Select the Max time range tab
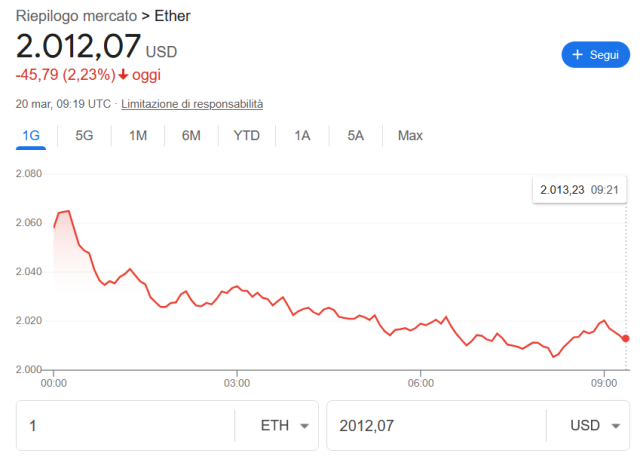This screenshot has height=456, width=640. click(x=410, y=136)
